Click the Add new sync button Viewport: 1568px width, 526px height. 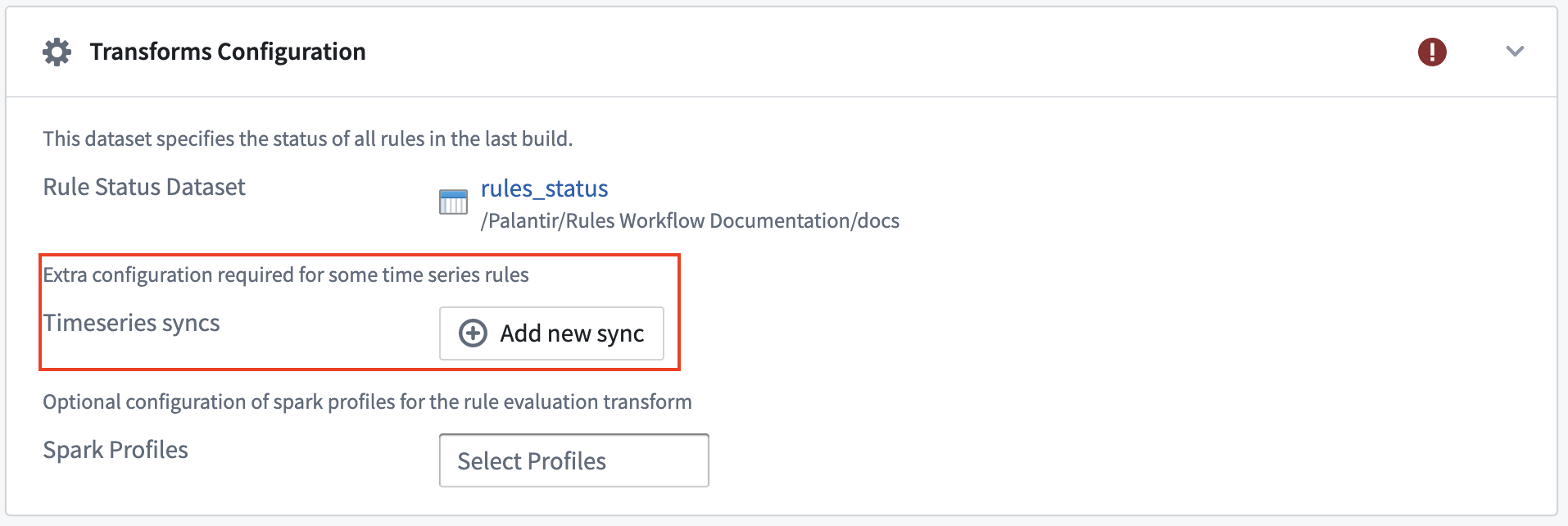coord(551,333)
